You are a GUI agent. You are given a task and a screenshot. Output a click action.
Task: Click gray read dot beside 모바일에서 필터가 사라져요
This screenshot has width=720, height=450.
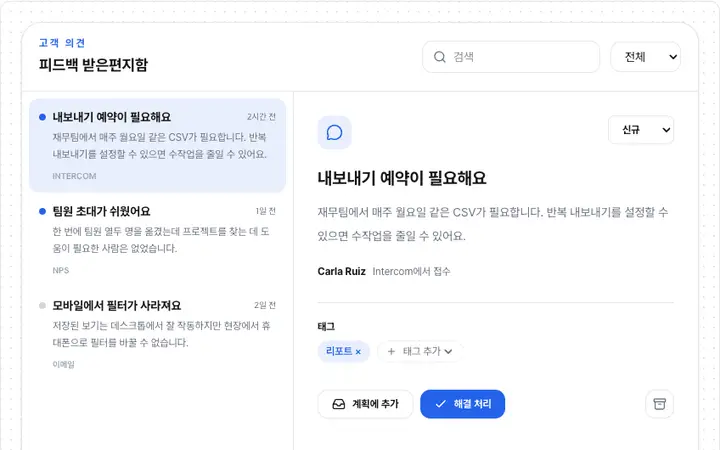pos(42,305)
